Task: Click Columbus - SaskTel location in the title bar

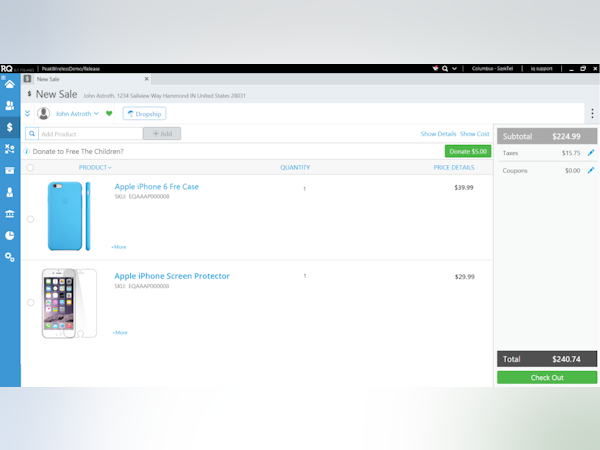Action: (492, 68)
